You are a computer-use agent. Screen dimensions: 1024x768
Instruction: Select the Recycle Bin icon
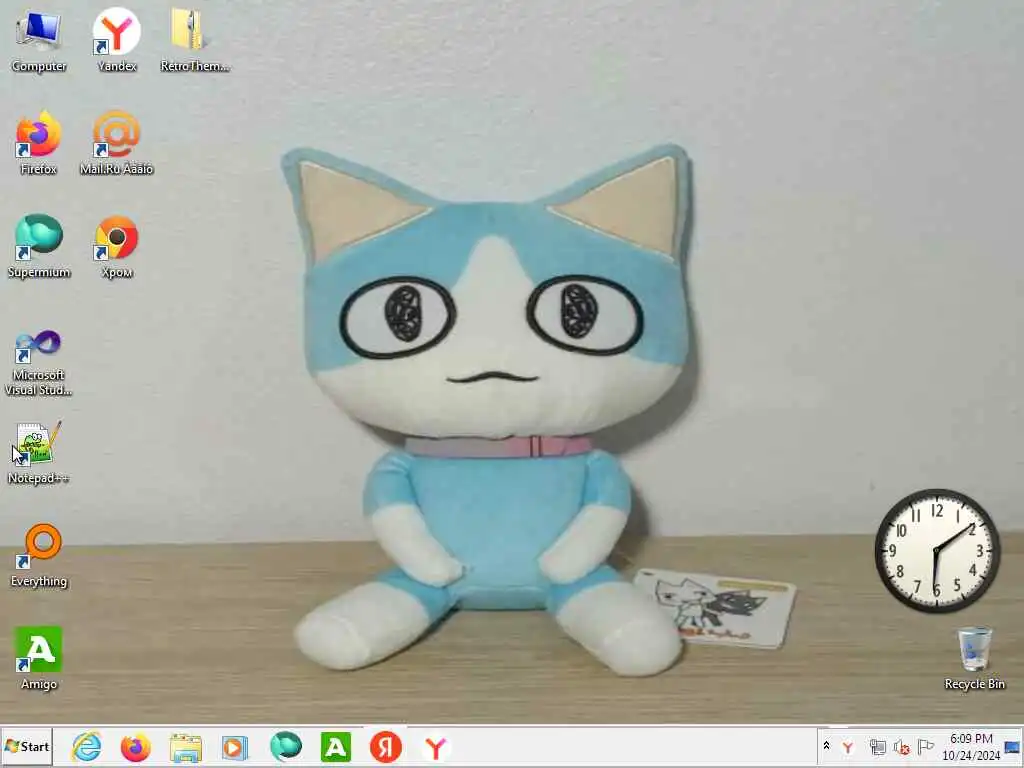pos(974,658)
